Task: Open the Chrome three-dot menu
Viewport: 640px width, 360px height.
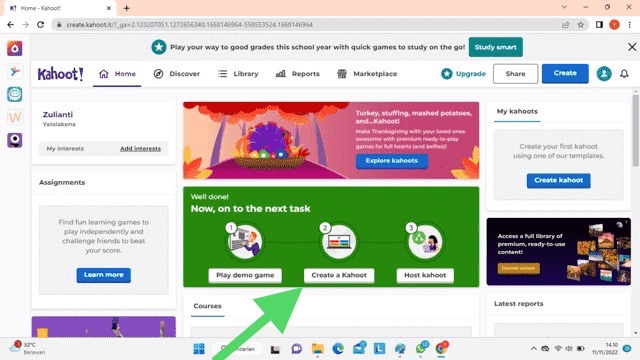Action: tap(630, 25)
